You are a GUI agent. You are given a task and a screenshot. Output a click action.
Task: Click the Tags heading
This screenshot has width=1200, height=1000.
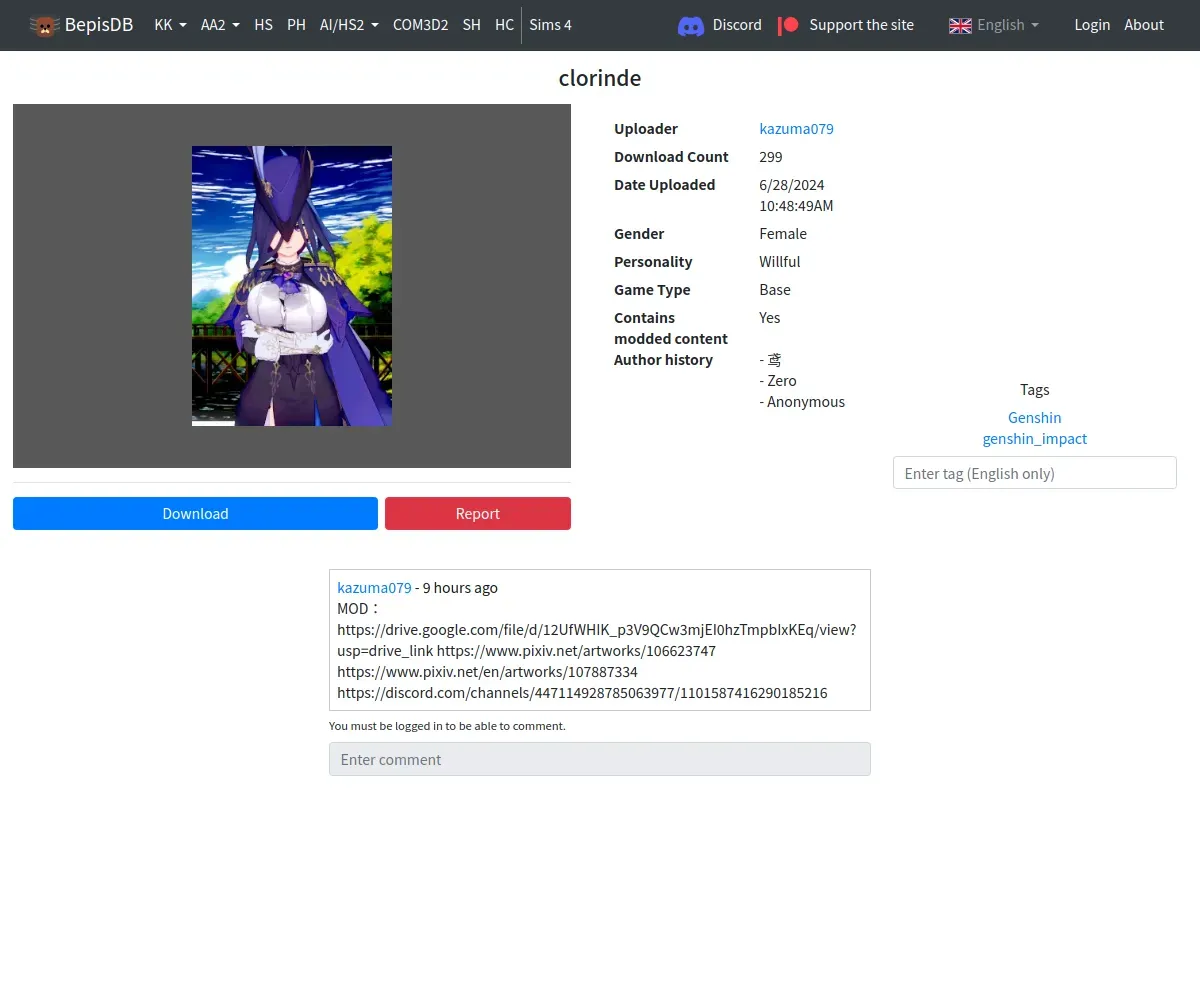(1035, 390)
